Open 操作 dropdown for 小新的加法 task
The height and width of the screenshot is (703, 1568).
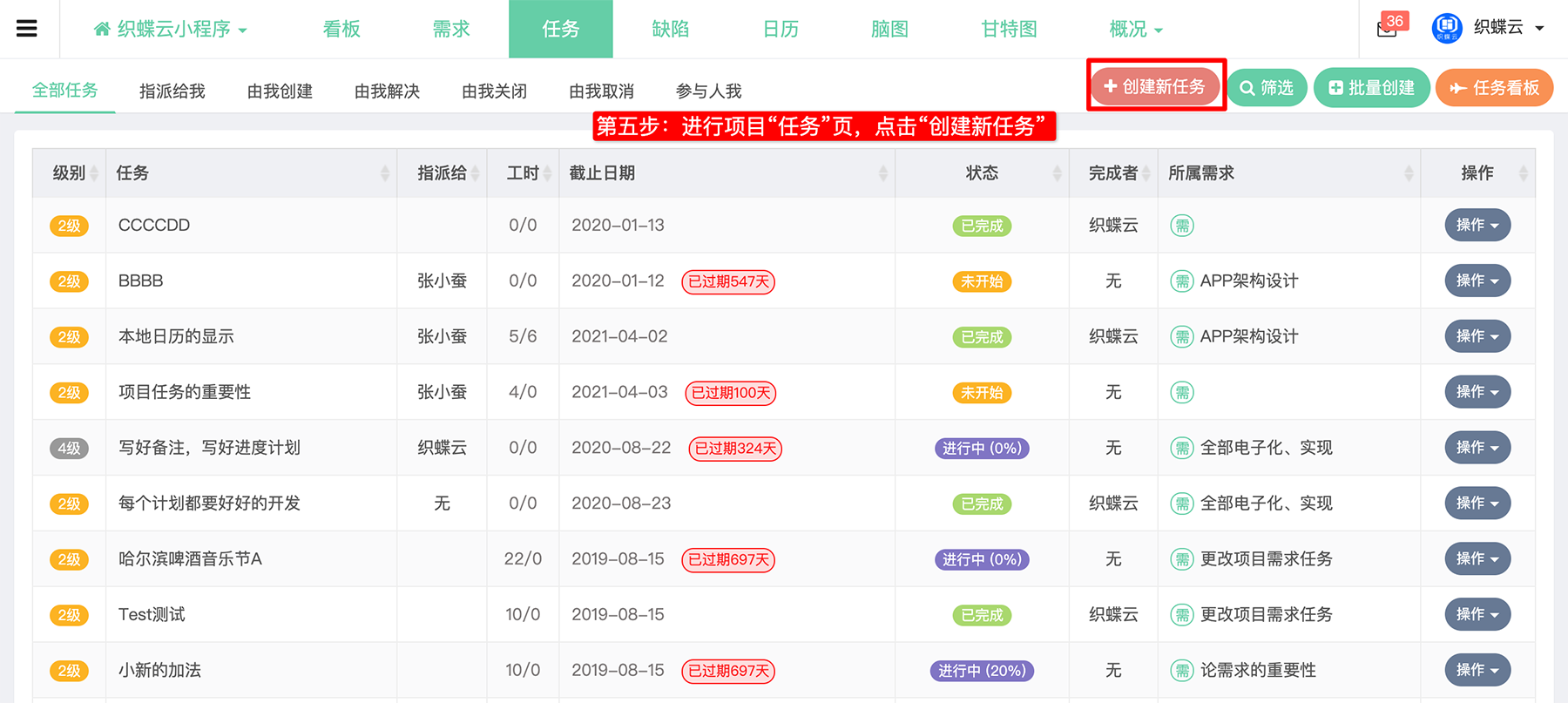click(x=1477, y=670)
